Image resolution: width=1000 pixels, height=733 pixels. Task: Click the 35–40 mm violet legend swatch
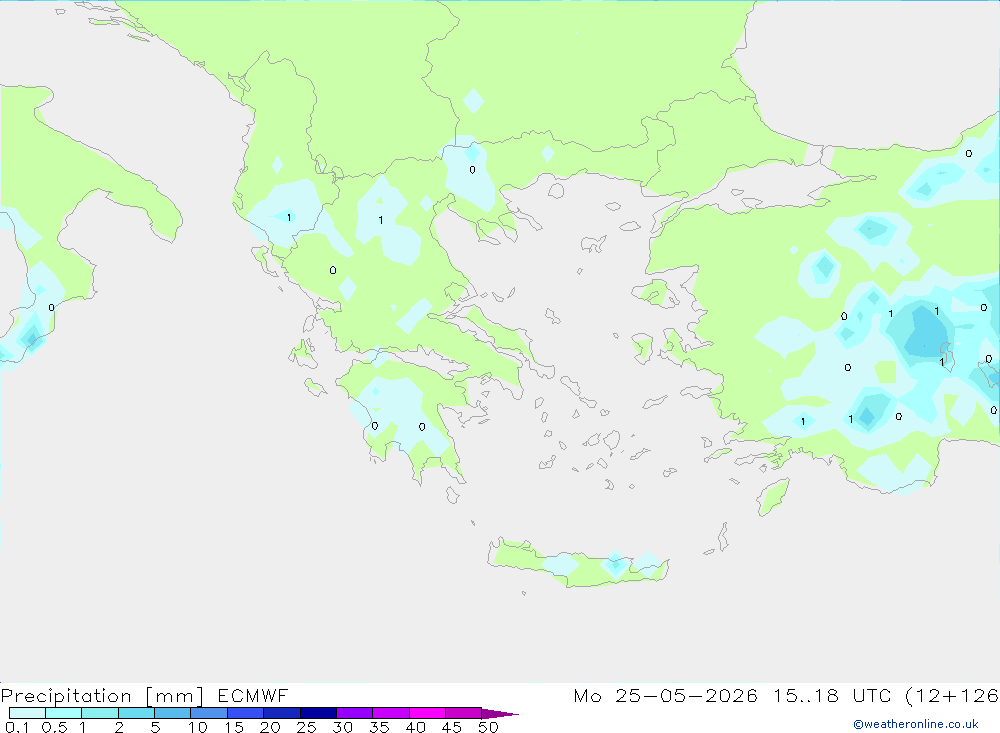(391, 713)
